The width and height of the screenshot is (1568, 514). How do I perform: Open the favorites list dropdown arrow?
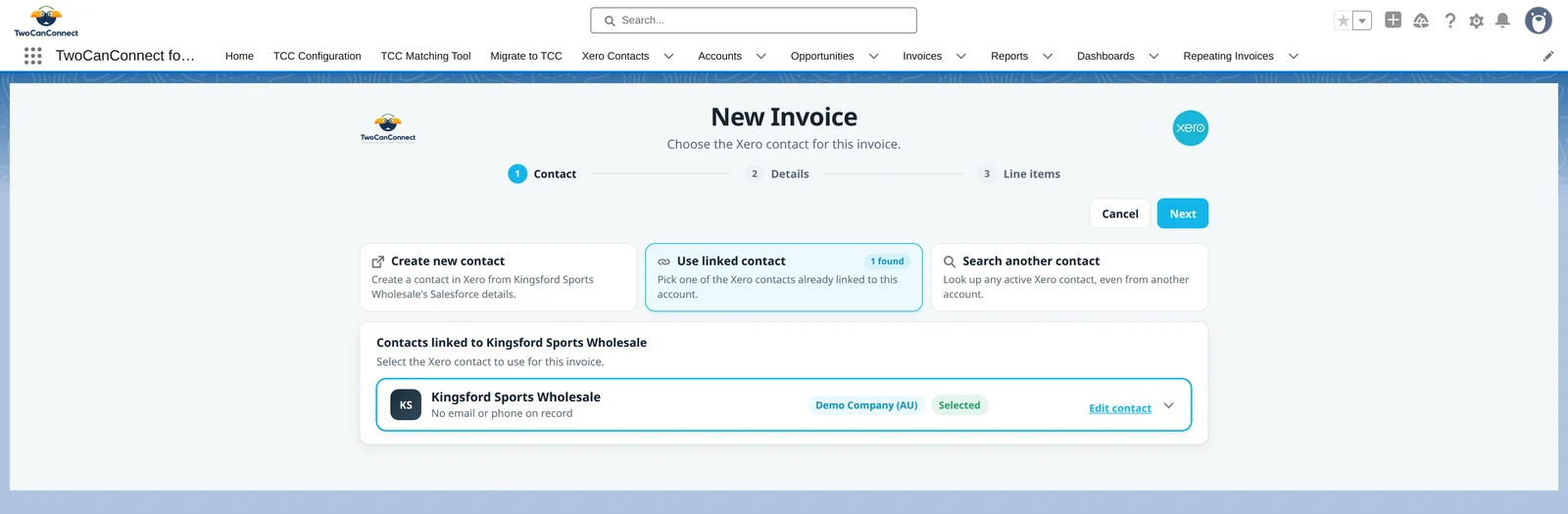point(1362,21)
